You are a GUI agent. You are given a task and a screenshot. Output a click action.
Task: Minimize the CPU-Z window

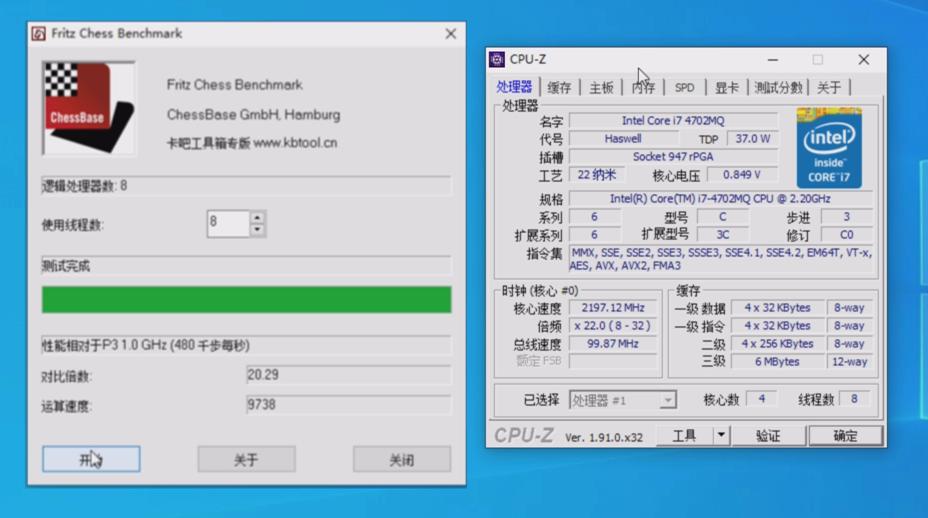click(773, 60)
